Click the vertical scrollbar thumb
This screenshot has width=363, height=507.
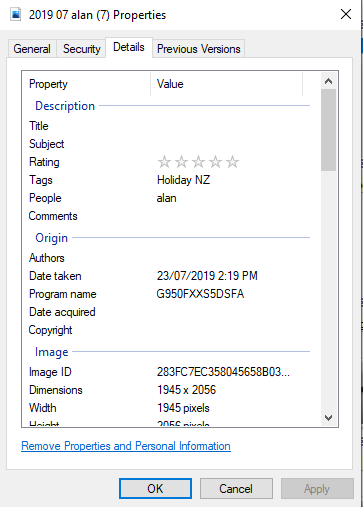328,130
